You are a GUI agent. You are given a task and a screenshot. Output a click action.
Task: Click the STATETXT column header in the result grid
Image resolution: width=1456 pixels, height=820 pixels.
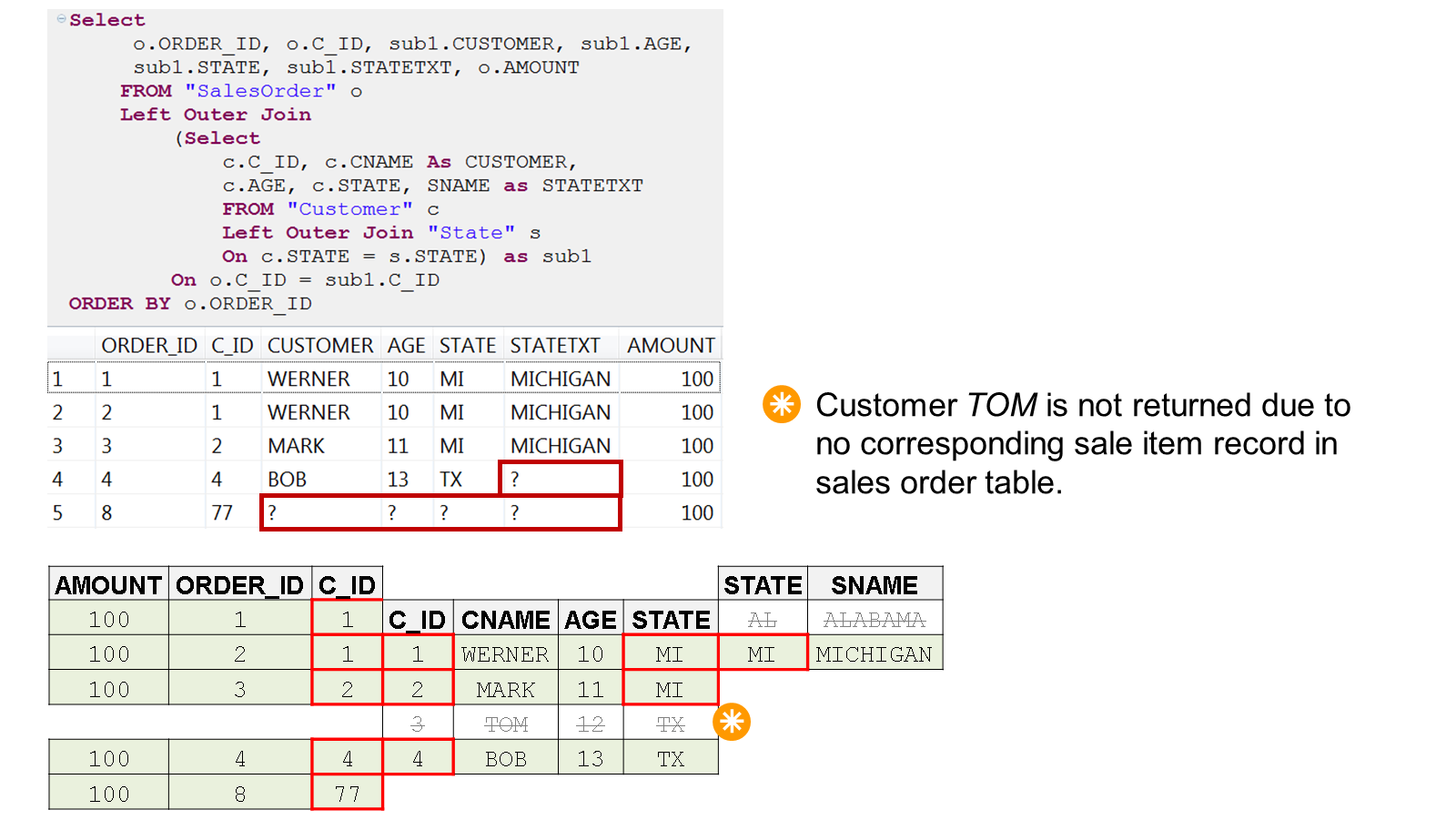(x=555, y=346)
